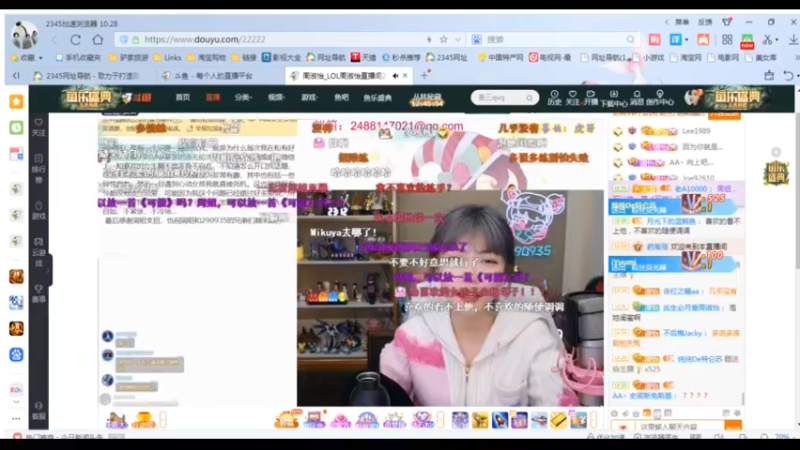
Task: Open the 菜单 menu in title bar
Action: tap(682, 22)
